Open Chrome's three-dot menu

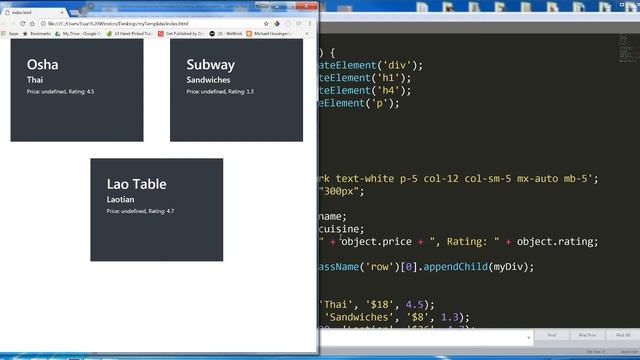point(310,24)
